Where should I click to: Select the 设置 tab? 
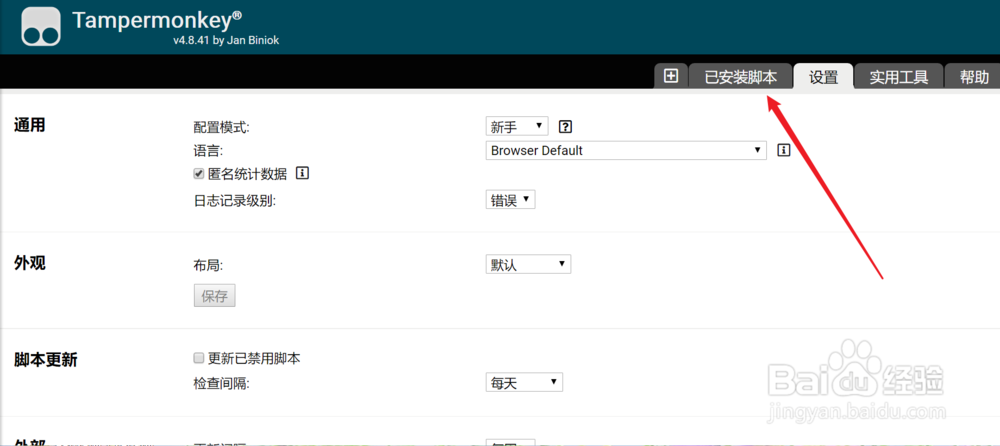tap(823, 77)
